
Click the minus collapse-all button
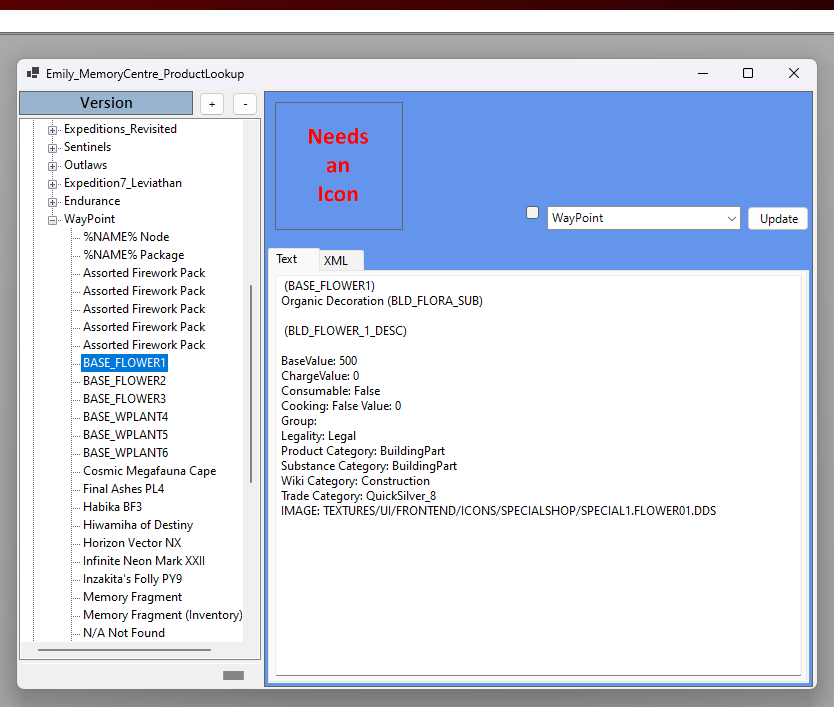245,104
